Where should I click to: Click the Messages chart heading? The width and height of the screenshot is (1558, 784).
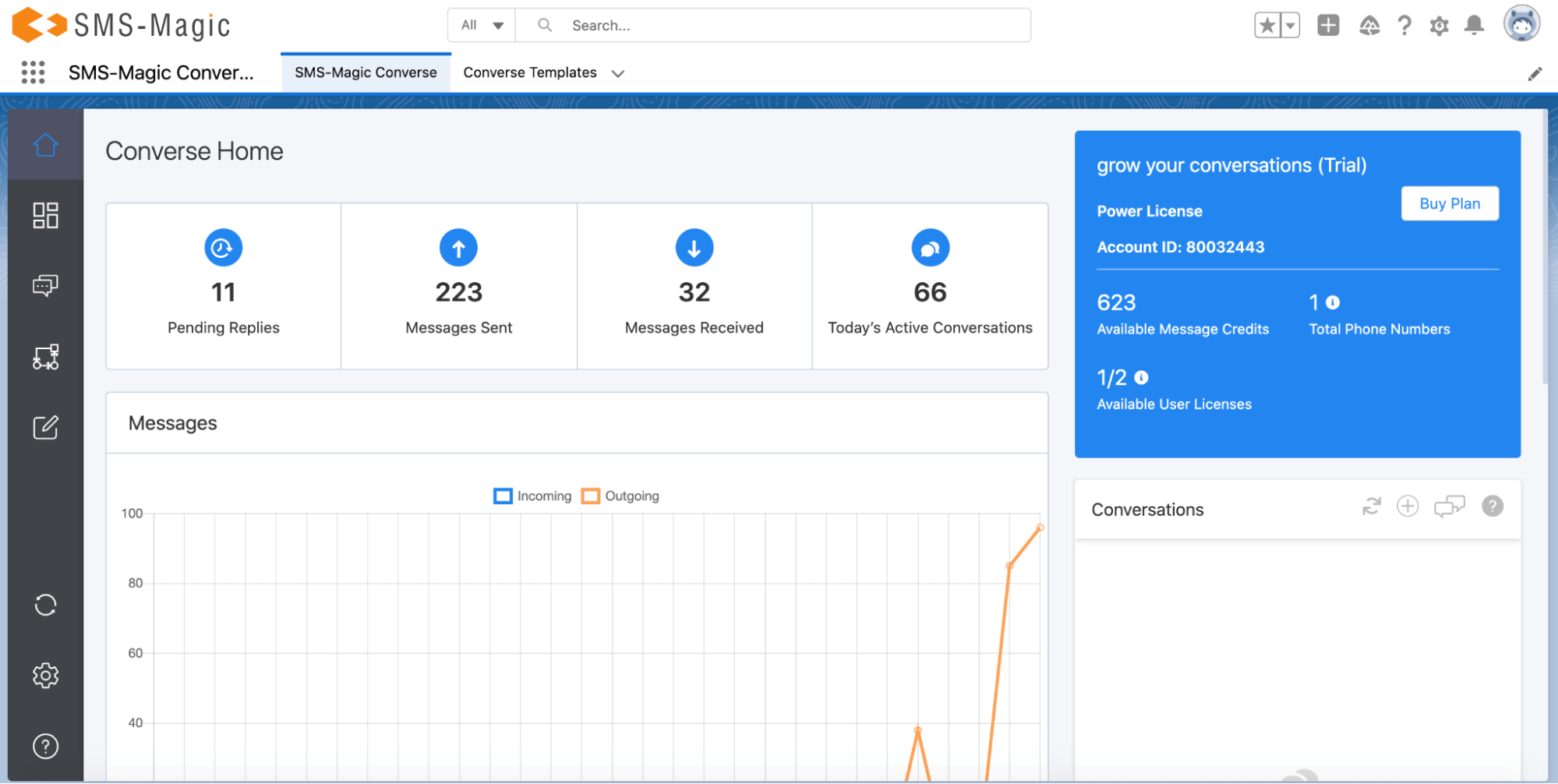[173, 423]
